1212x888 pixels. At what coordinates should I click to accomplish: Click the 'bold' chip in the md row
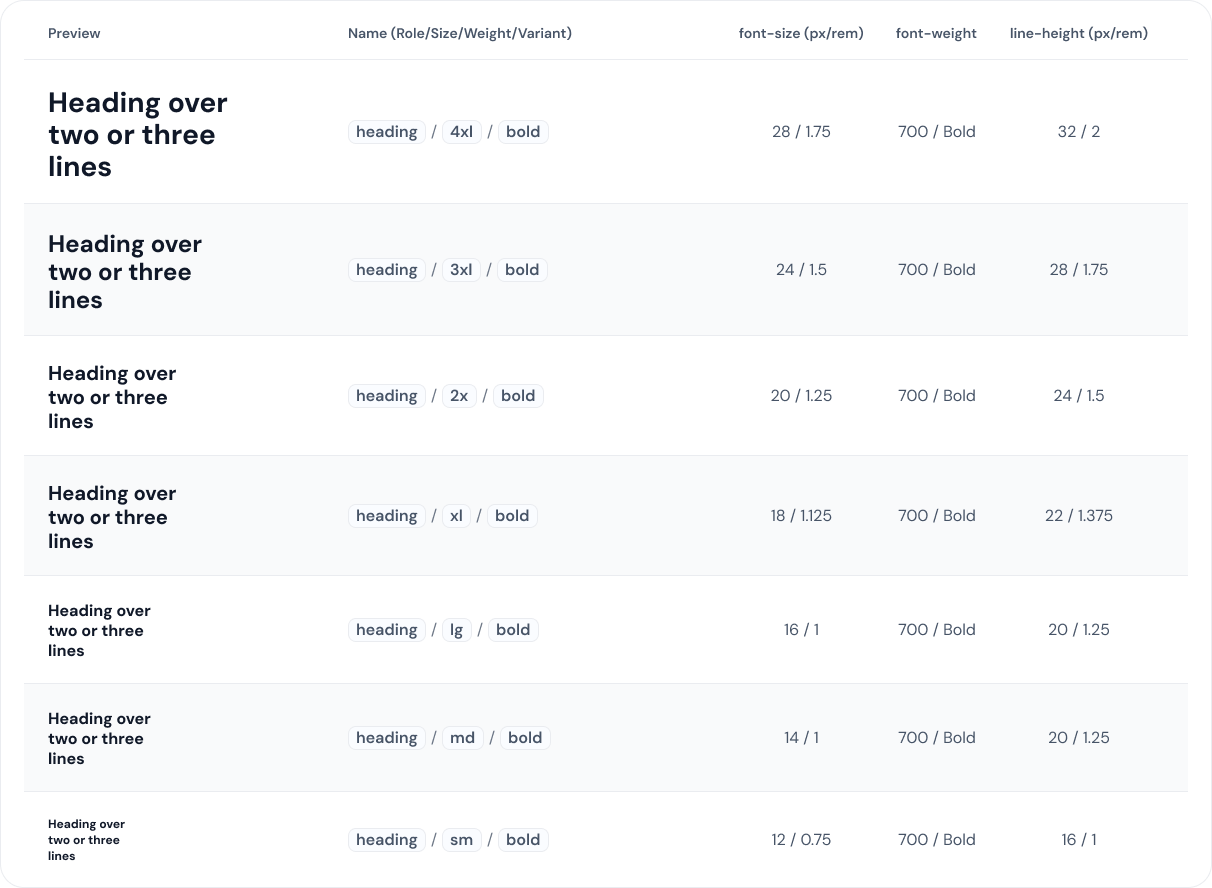click(x=525, y=737)
